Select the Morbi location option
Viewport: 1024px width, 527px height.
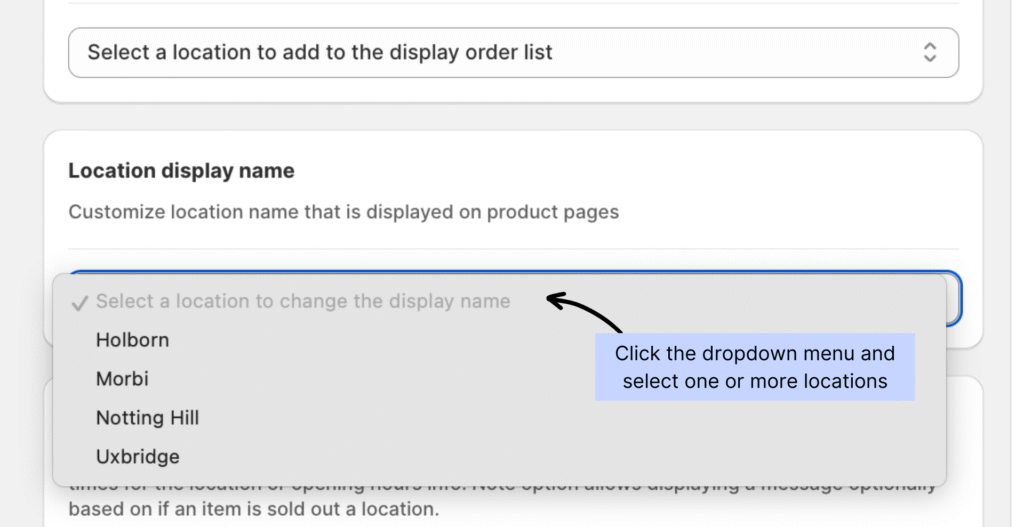coord(122,379)
